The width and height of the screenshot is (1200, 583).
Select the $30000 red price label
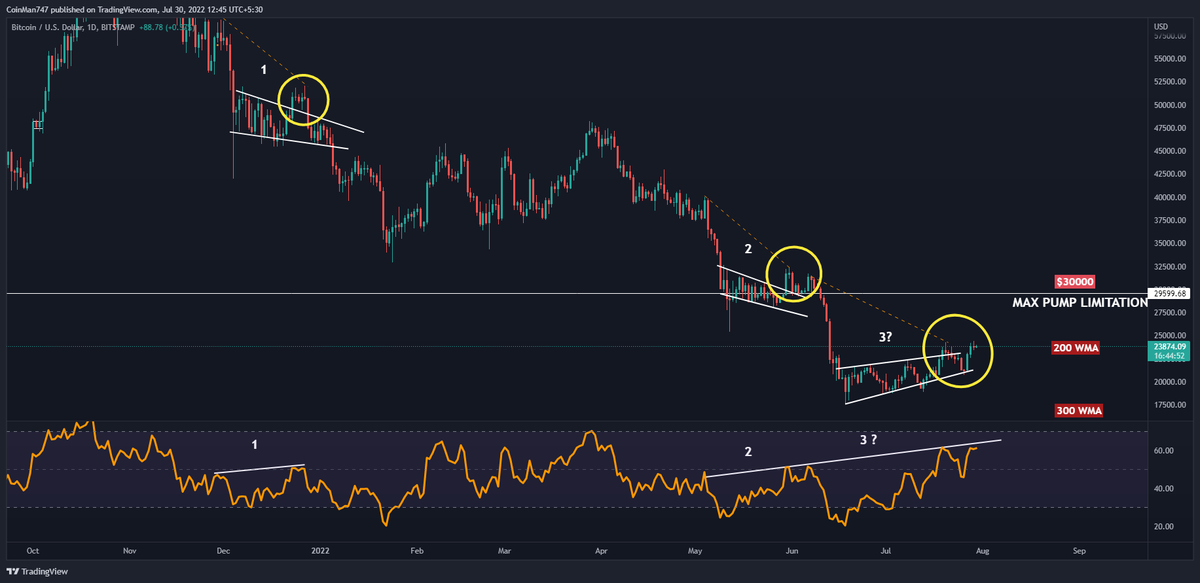pos(1075,282)
